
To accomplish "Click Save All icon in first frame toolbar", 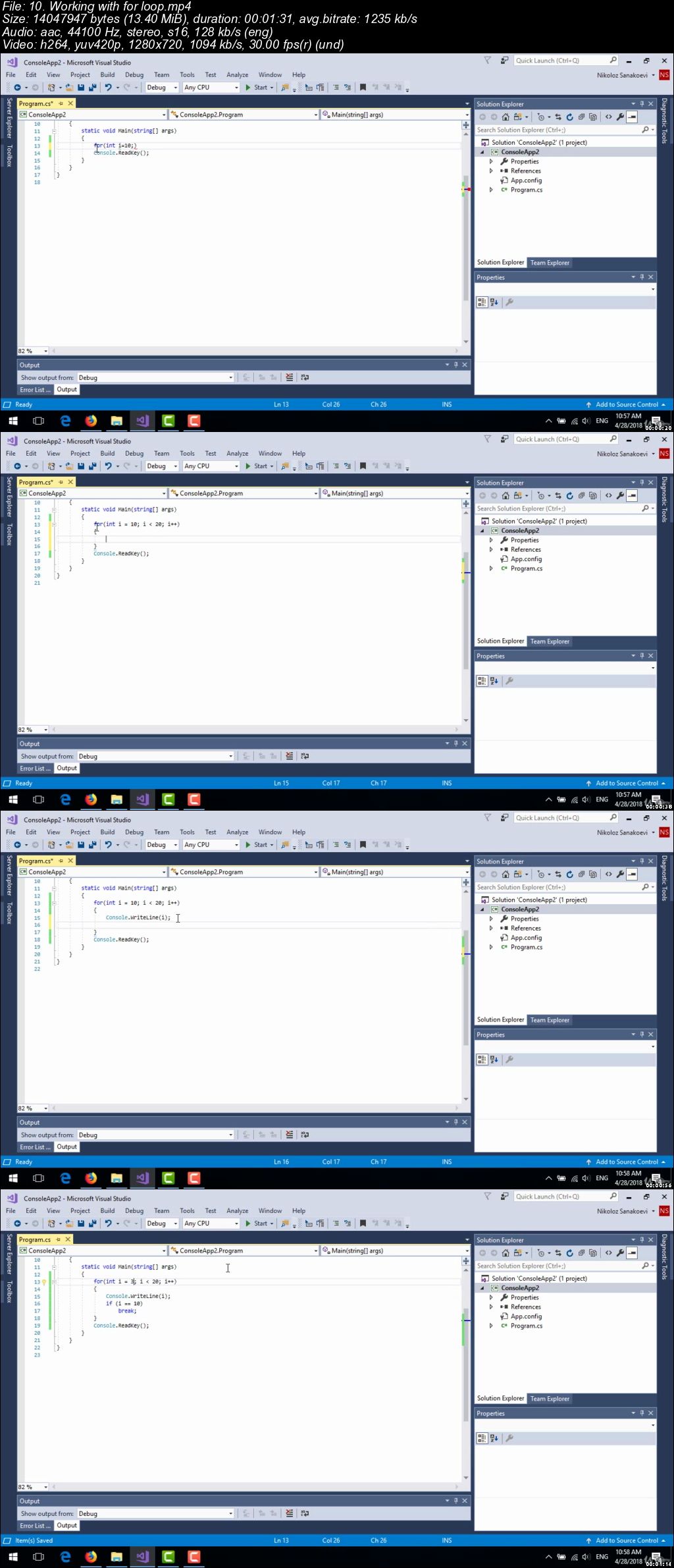I will [93, 87].
